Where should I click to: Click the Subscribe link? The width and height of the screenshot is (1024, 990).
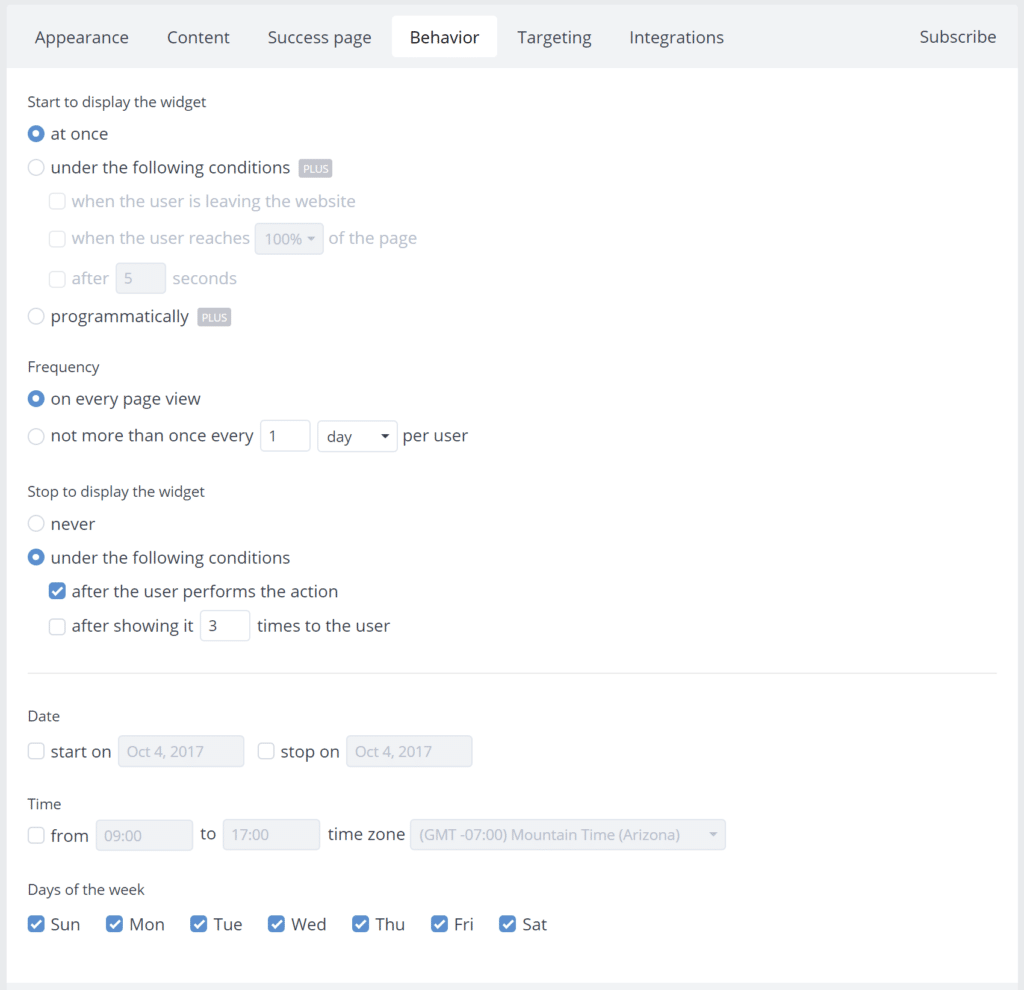pos(957,36)
